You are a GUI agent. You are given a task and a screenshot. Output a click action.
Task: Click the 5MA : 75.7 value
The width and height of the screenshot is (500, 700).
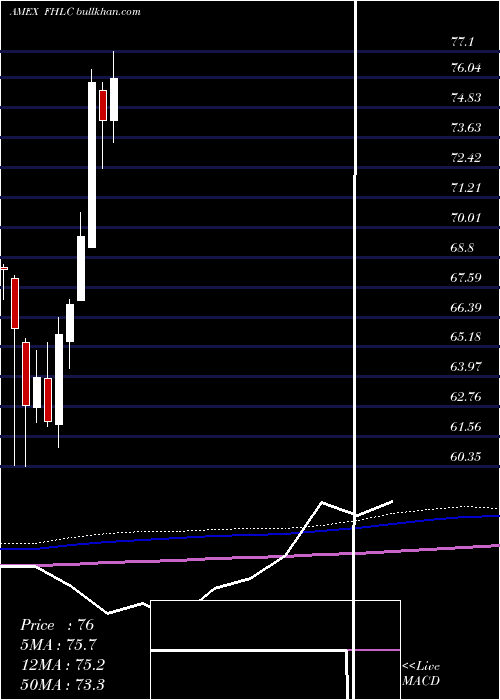(x=58, y=645)
